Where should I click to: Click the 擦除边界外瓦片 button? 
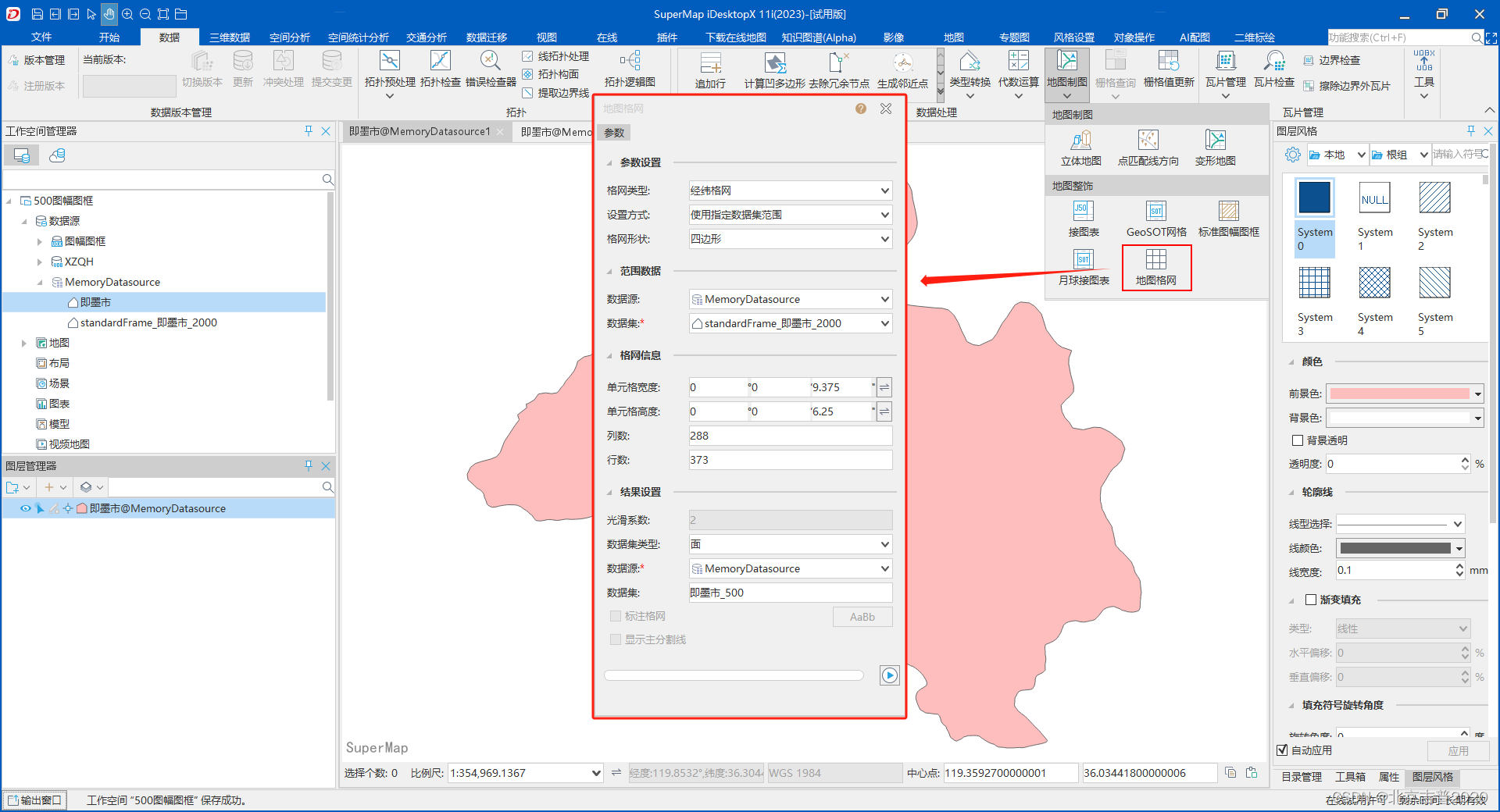(x=1347, y=86)
